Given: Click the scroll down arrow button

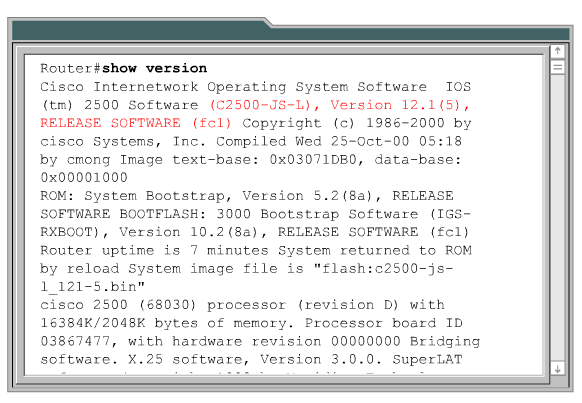Looking at the screenshot, I should tap(558, 369).
